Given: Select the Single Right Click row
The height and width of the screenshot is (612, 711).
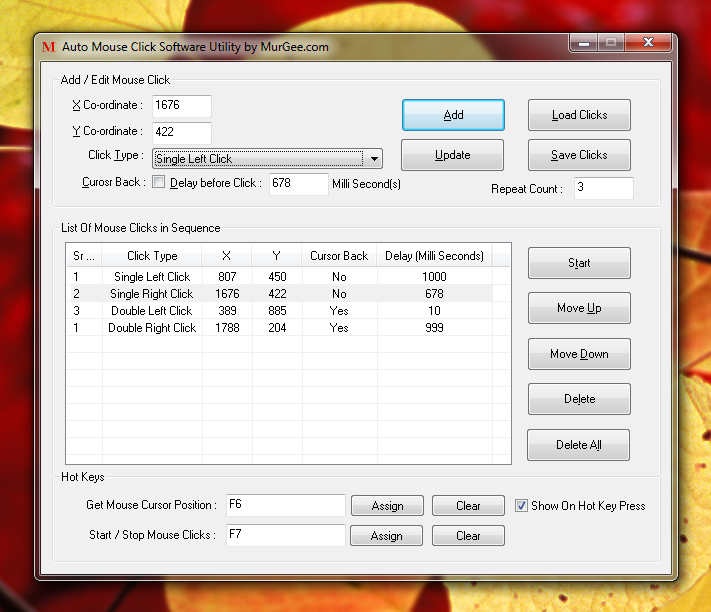Looking at the screenshot, I should pyautogui.click(x=280, y=294).
